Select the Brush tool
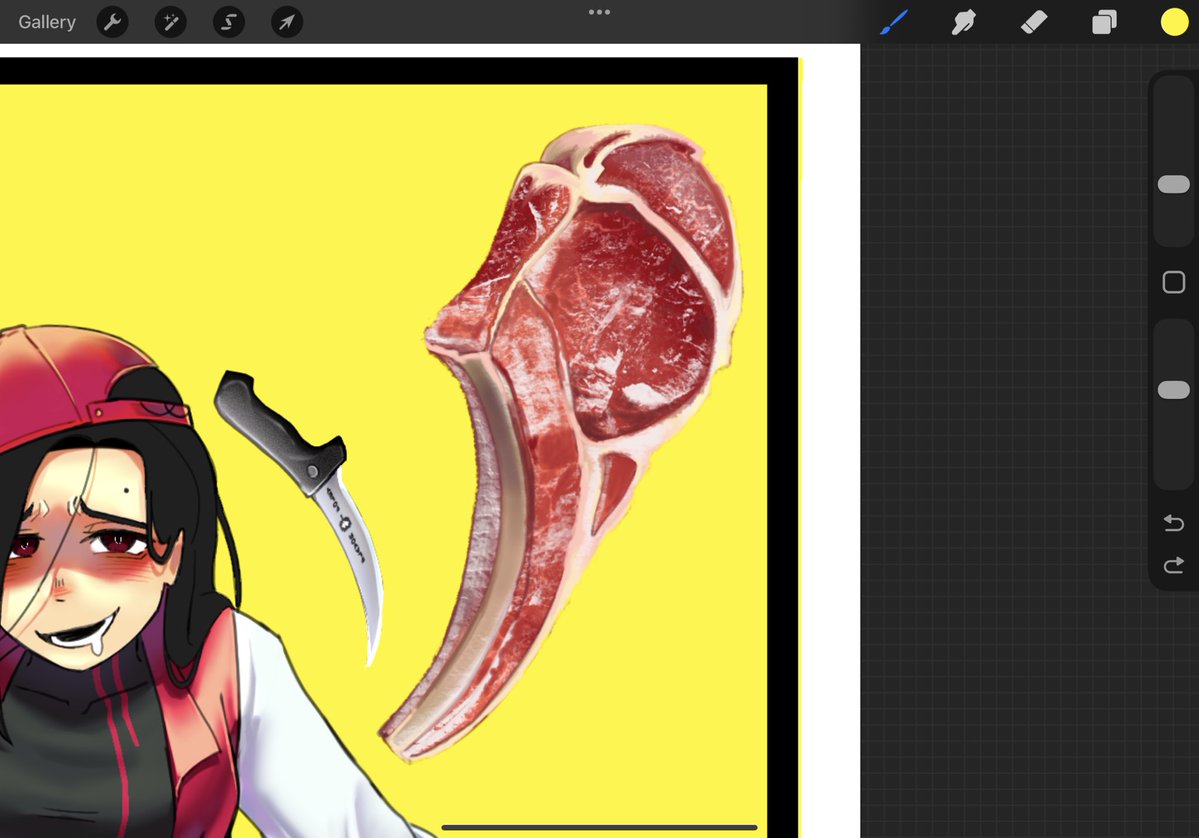Viewport: 1199px width, 838px height. pyautogui.click(x=894, y=22)
